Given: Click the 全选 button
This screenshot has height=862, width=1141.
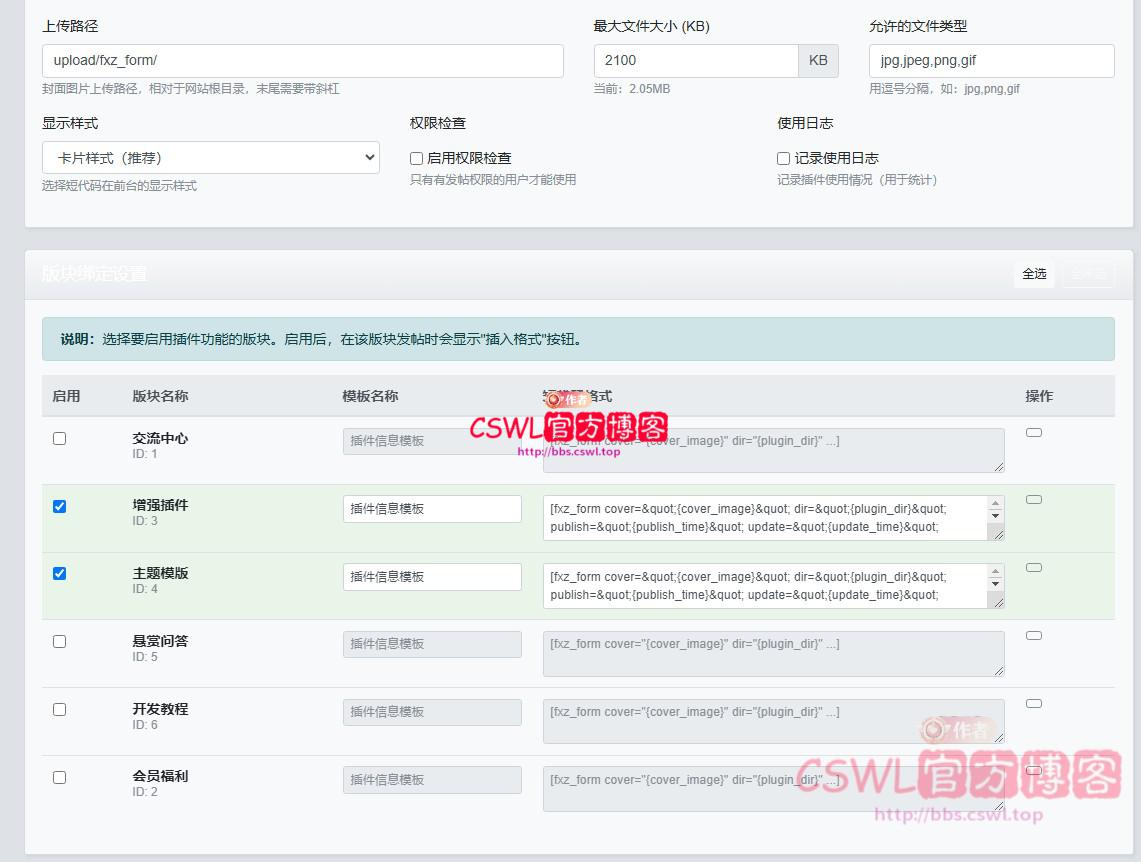Looking at the screenshot, I should 1034,274.
